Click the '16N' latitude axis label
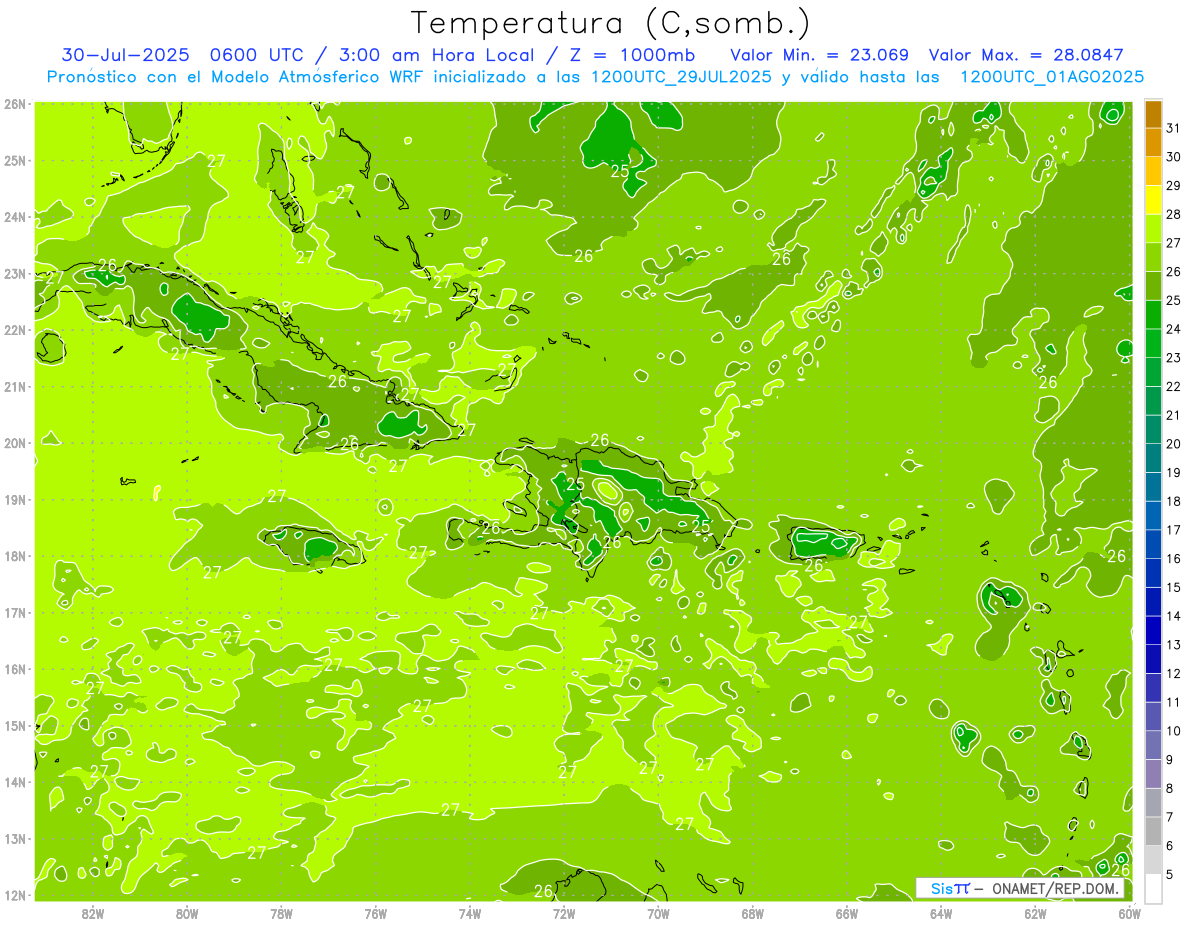This screenshot has height=927, width=1200. click(15, 669)
